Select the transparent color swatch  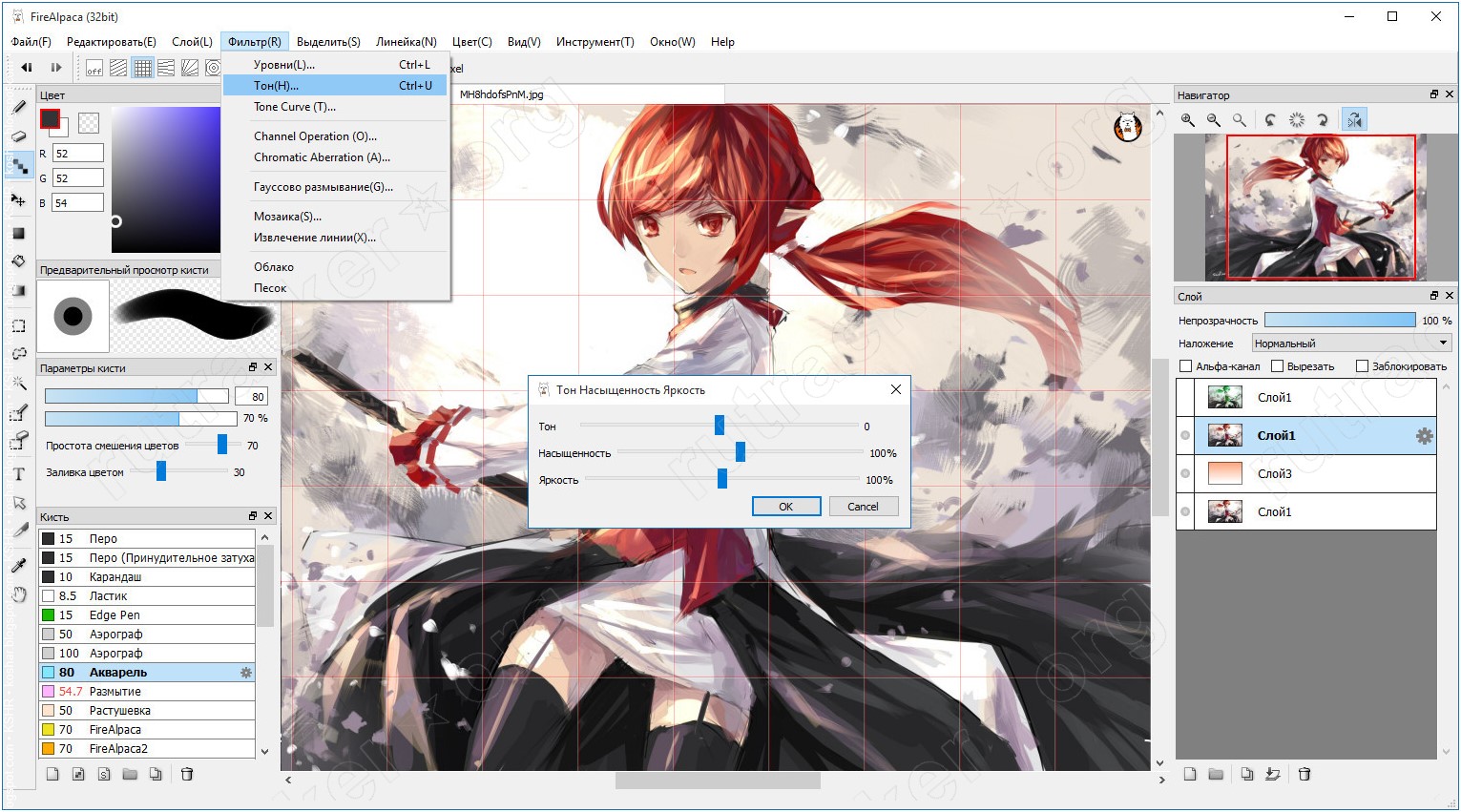coord(89,122)
